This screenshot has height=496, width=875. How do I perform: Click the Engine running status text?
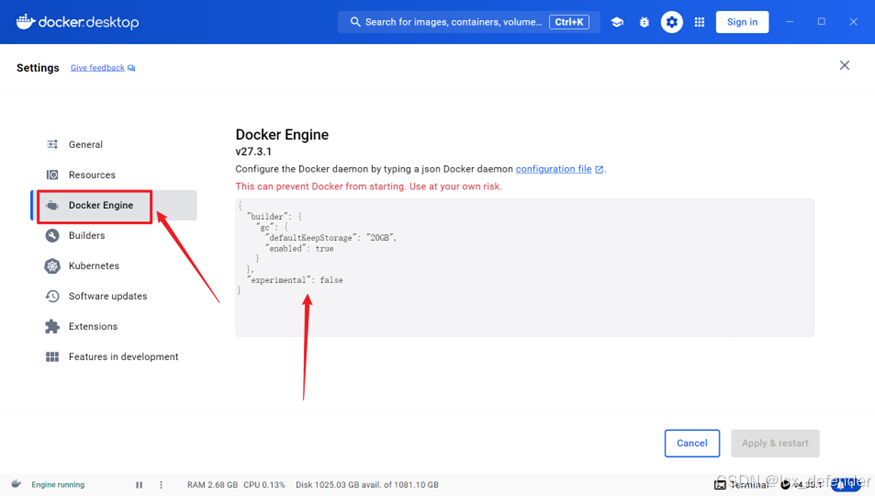coord(58,485)
